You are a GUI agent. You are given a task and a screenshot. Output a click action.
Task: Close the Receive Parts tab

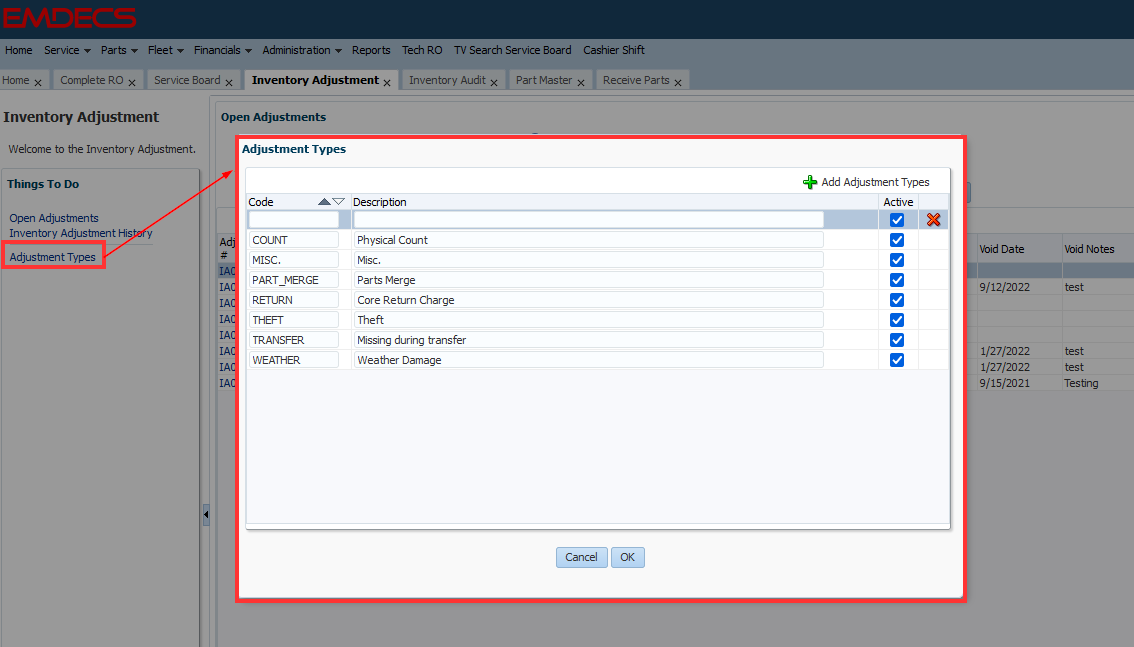[x=678, y=82]
